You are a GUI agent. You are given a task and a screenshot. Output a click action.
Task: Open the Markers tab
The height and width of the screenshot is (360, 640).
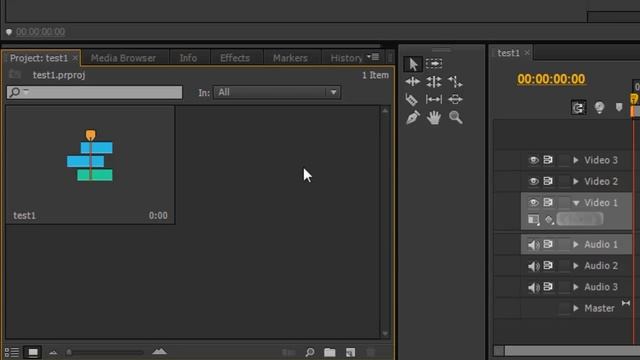coord(290,58)
